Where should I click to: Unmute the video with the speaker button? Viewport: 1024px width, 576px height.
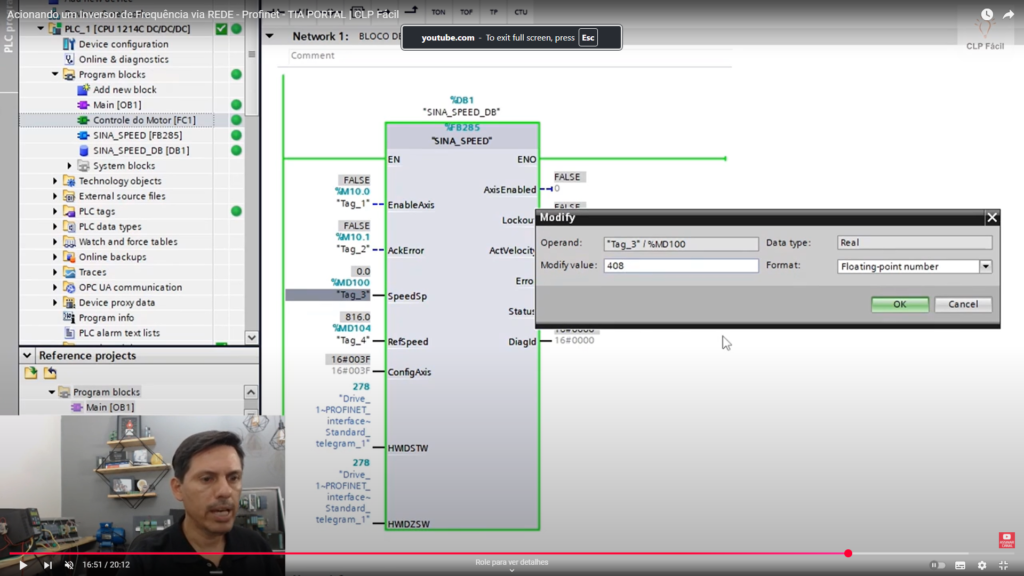pos(69,565)
